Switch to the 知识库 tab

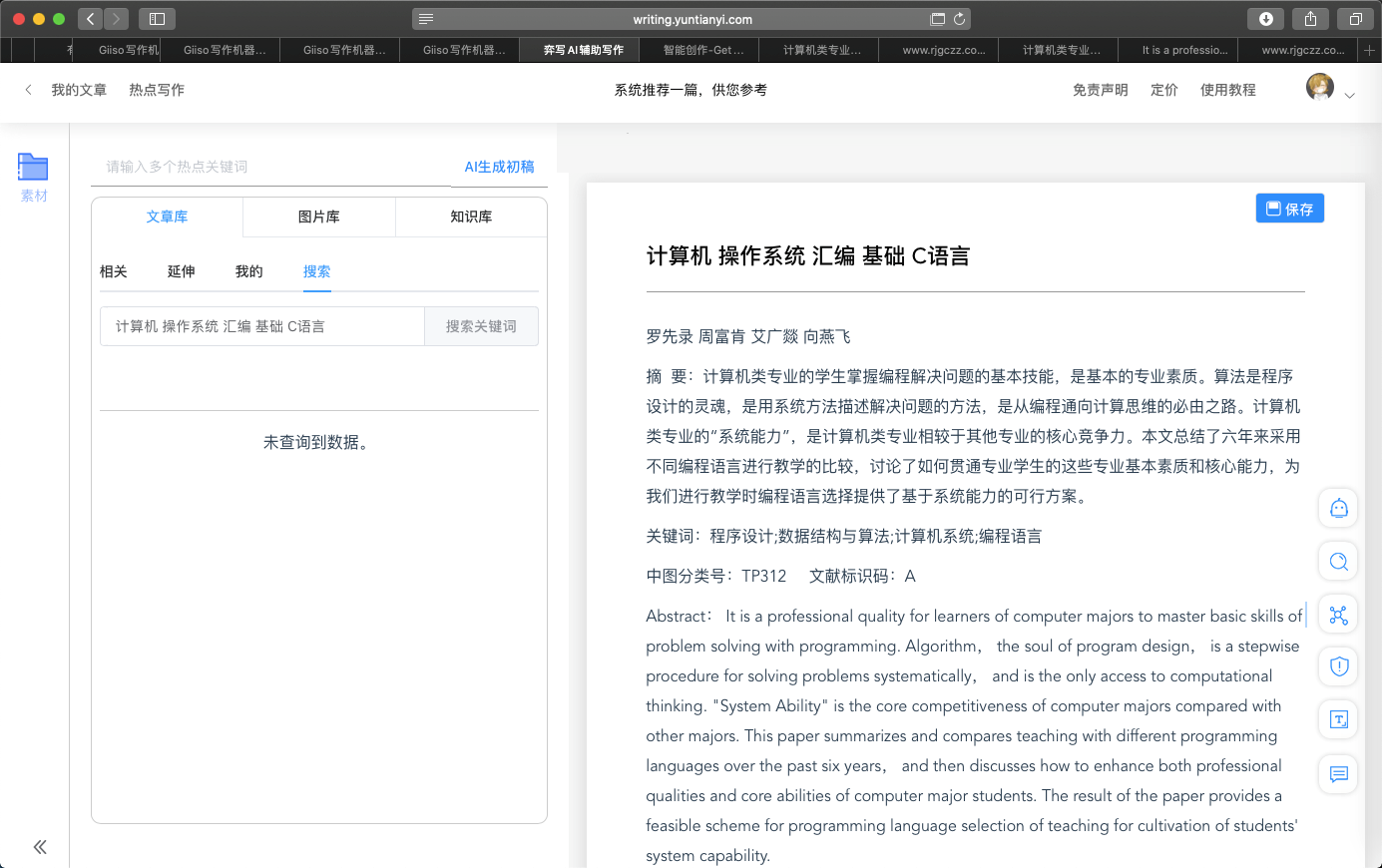point(471,217)
